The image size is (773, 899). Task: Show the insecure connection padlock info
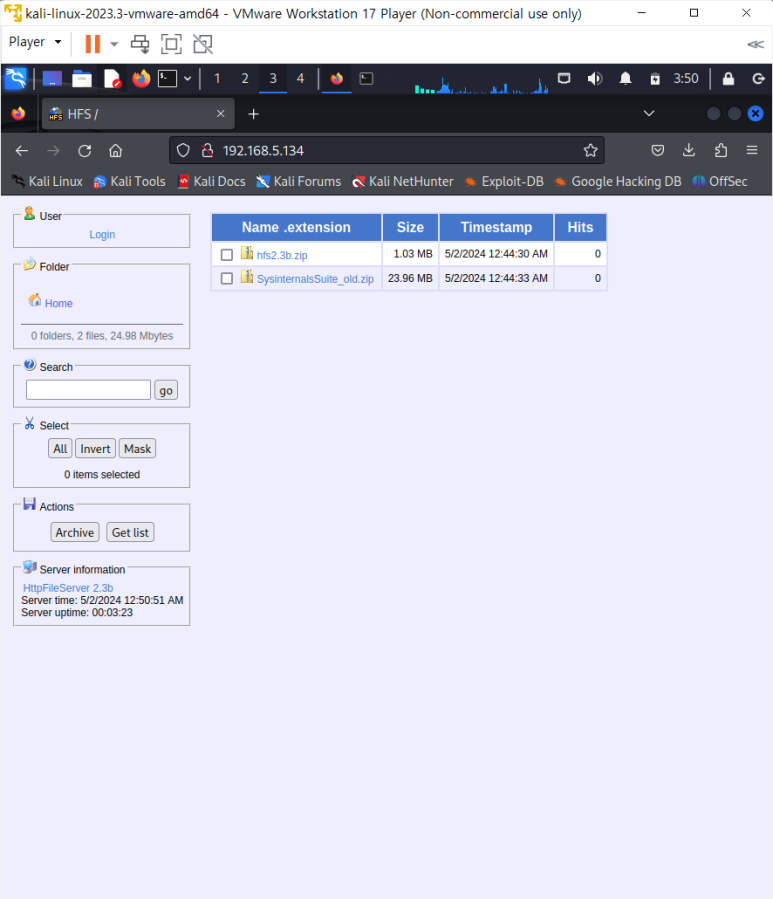coord(207,151)
